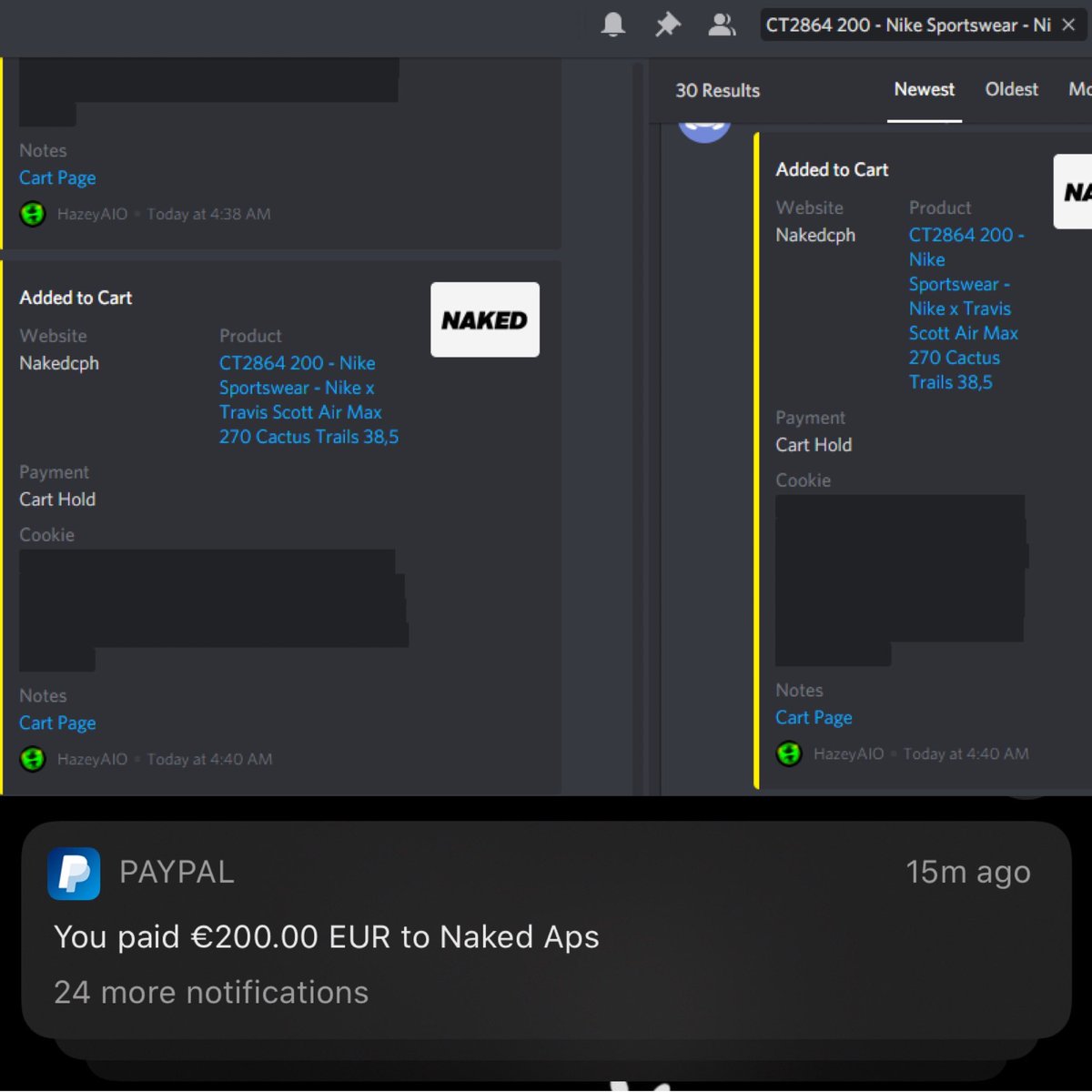Toggle the member list icon
Screen dimensions: 1092x1092
pos(722,25)
